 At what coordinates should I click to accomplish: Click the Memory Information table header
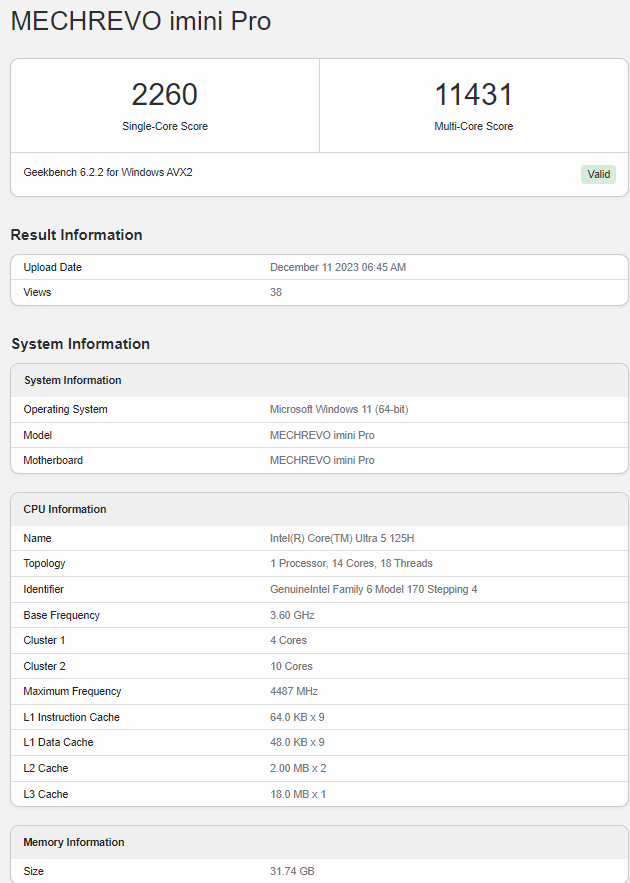[74, 842]
